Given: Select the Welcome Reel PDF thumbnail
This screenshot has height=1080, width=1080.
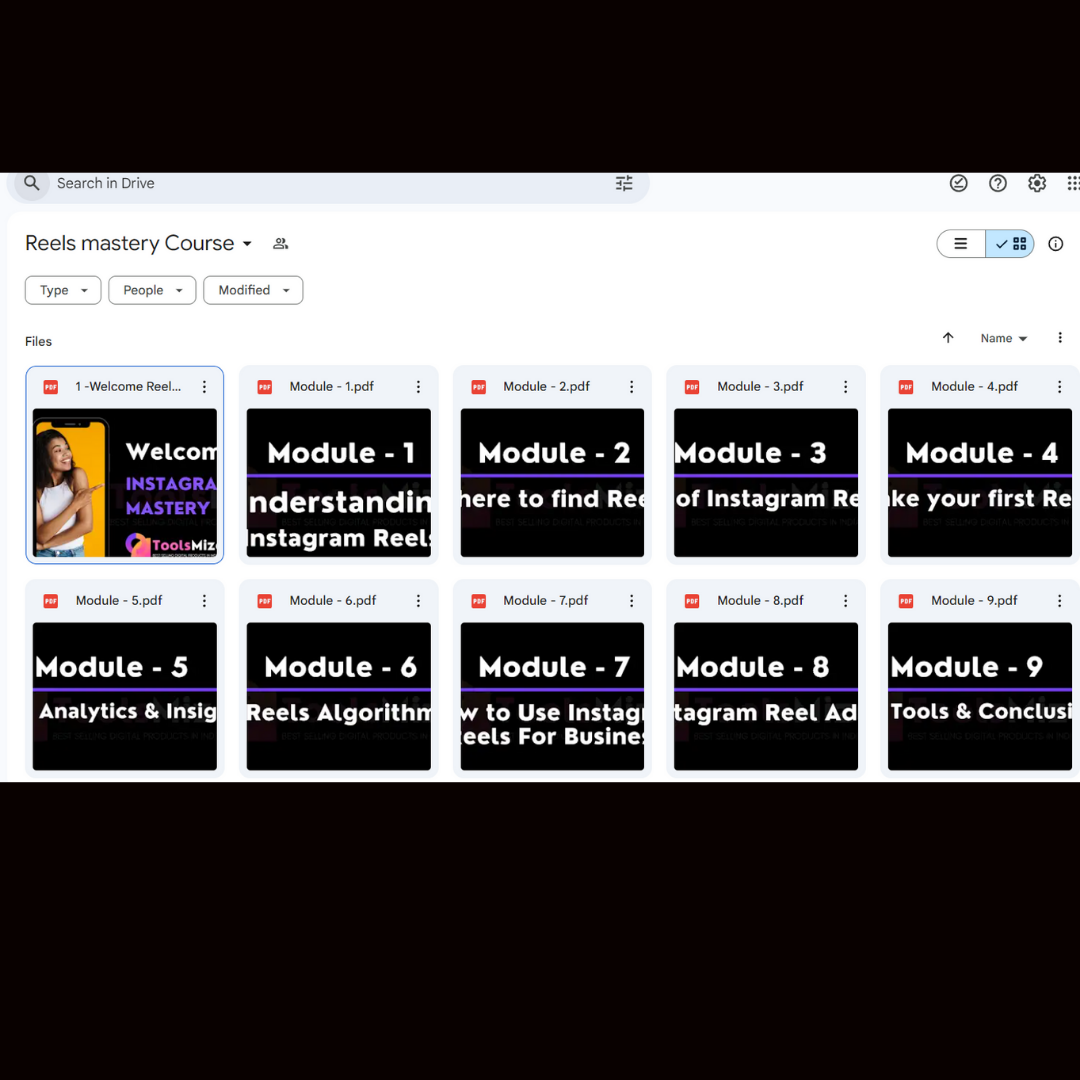Looking at the screenshot, I should 125,483.
